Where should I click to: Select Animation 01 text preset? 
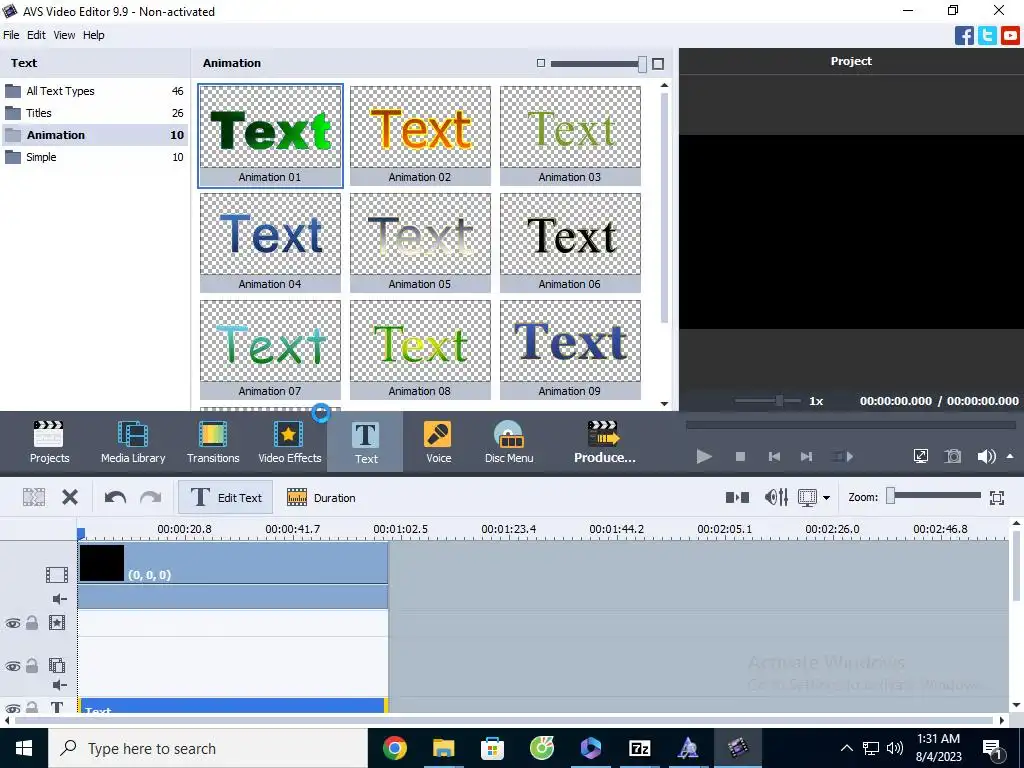point(270,136)
